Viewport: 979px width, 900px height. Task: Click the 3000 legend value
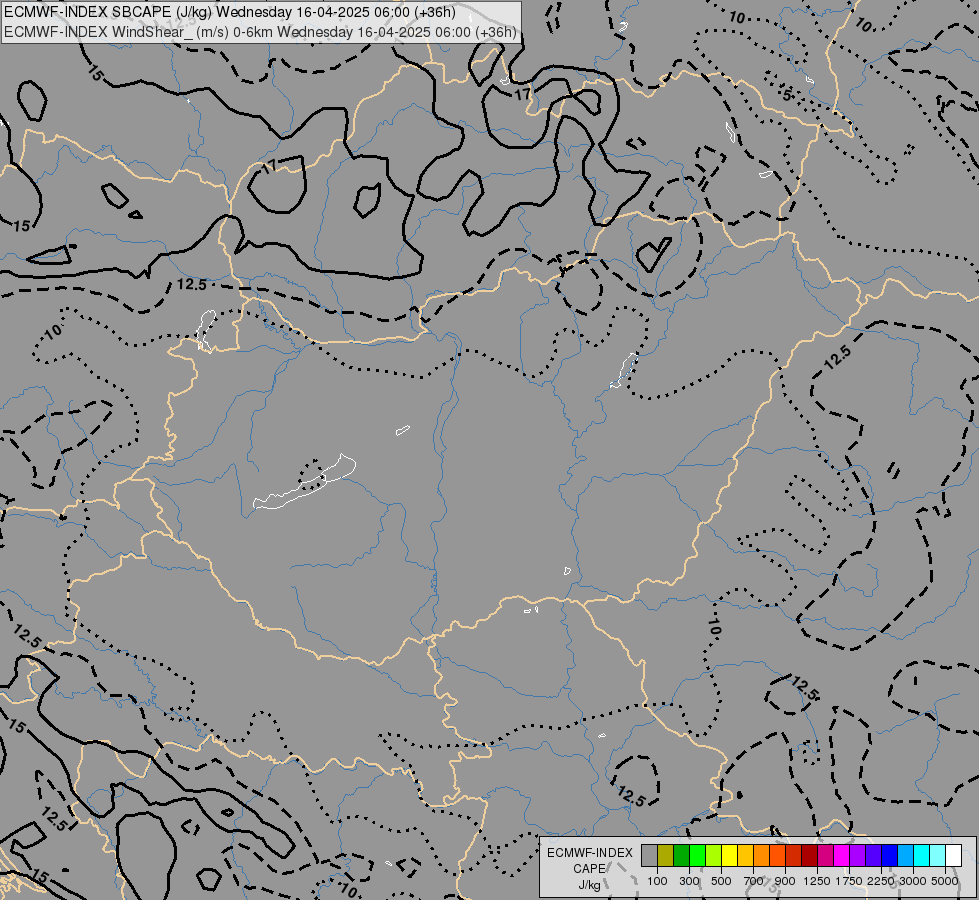tap(913, 881)
